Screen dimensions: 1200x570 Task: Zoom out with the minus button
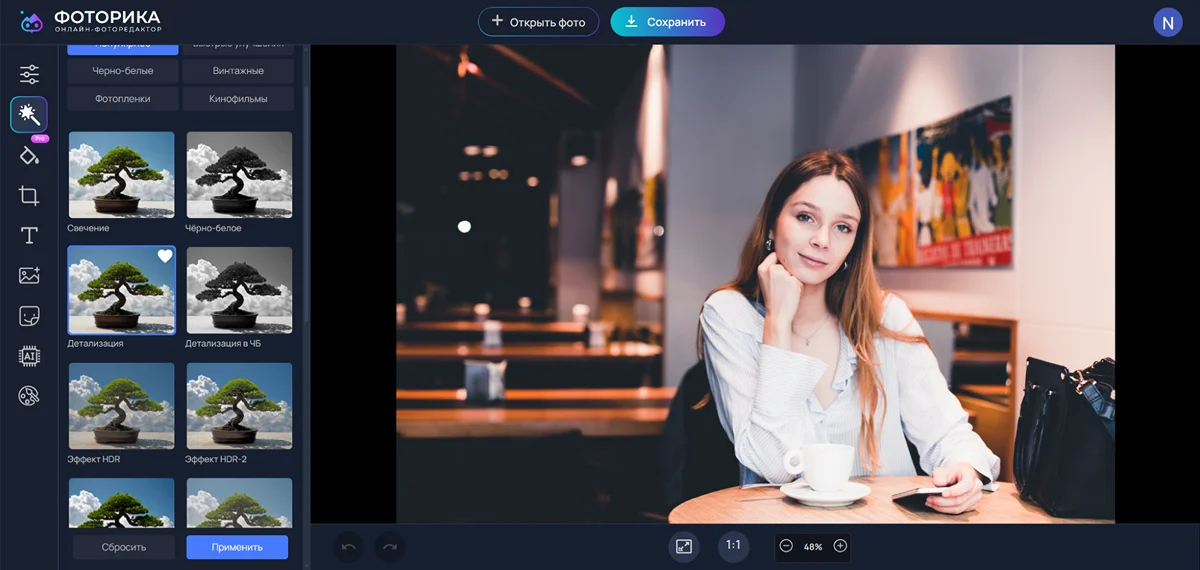click(x=786, y=546)
